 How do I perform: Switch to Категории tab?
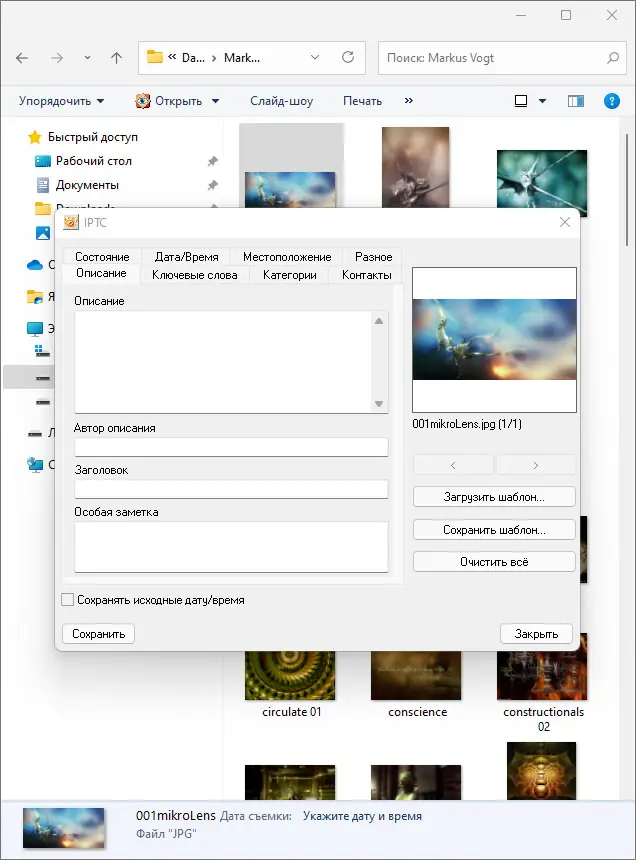click(x=289, y=275)
